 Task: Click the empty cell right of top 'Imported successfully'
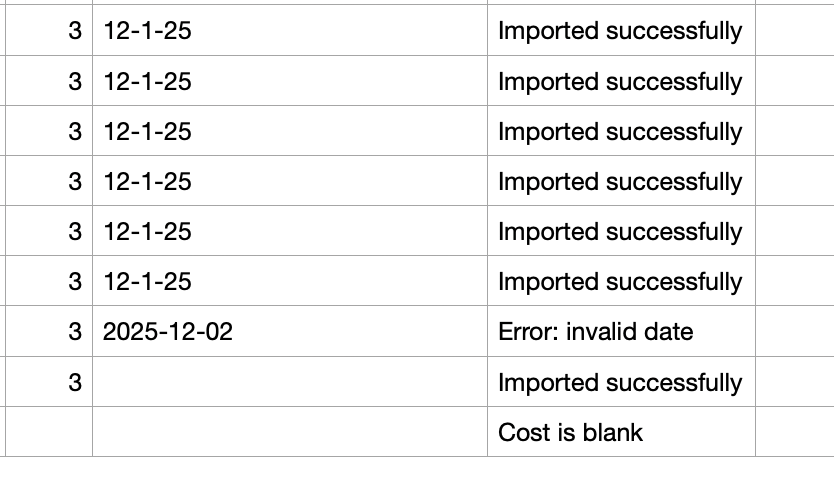click(793, 31)
